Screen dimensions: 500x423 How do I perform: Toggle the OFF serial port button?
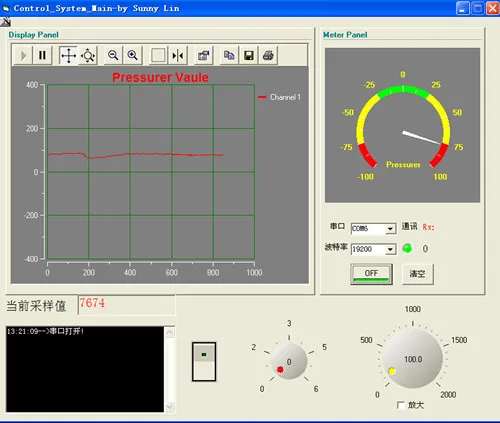click(x=371, y=274)
